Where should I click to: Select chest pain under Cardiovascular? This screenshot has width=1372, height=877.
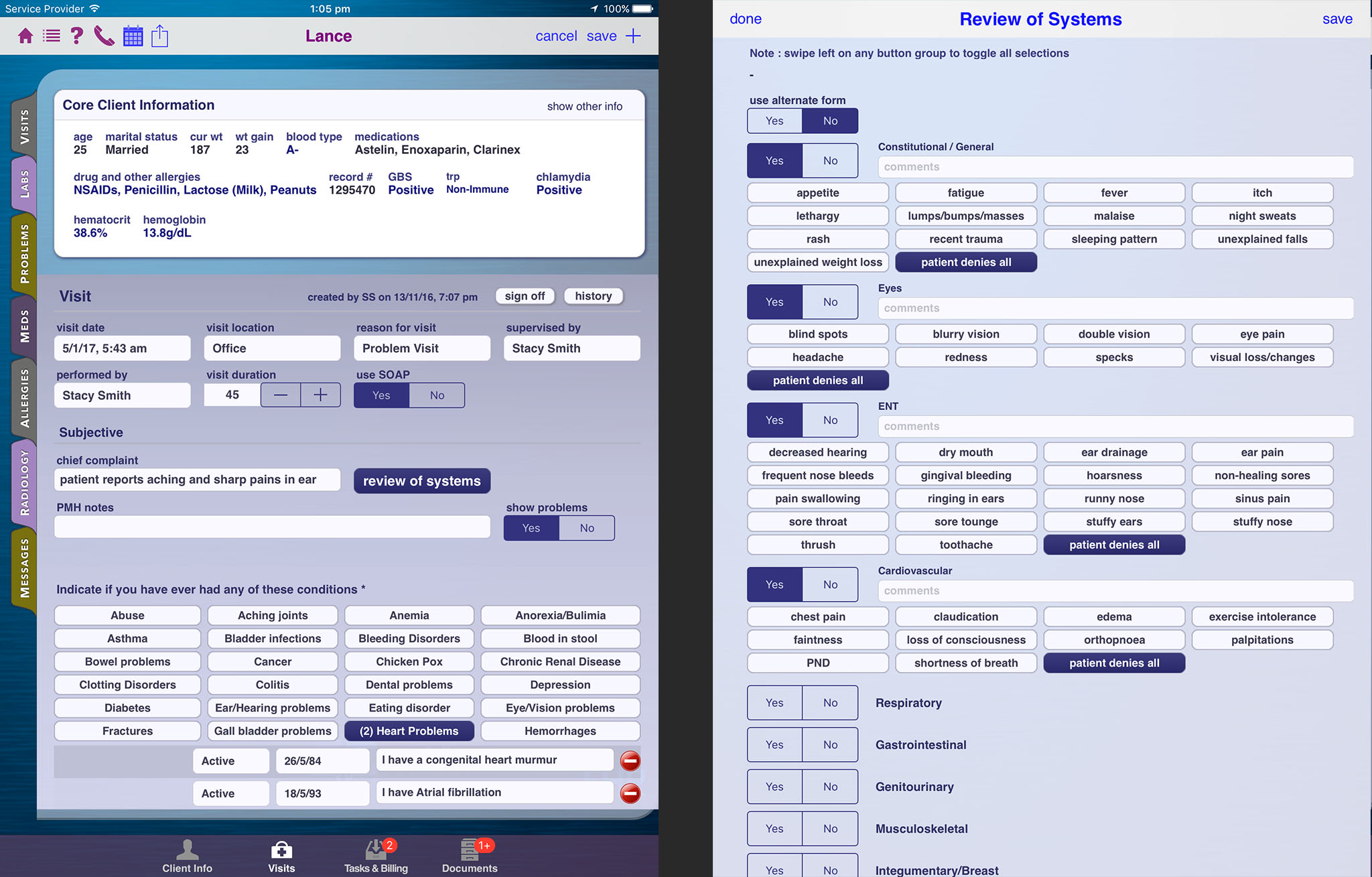coord(818,617)
